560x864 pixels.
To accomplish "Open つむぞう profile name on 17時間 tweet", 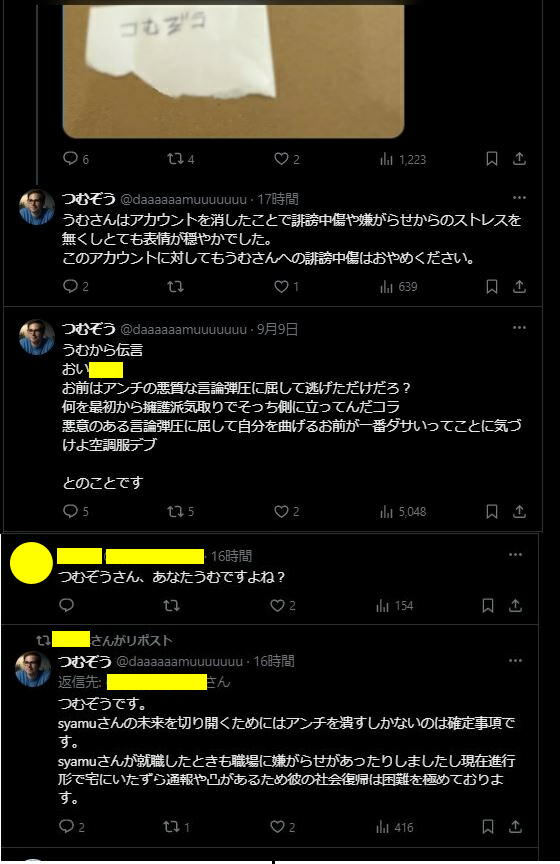I will click(89, 199).
